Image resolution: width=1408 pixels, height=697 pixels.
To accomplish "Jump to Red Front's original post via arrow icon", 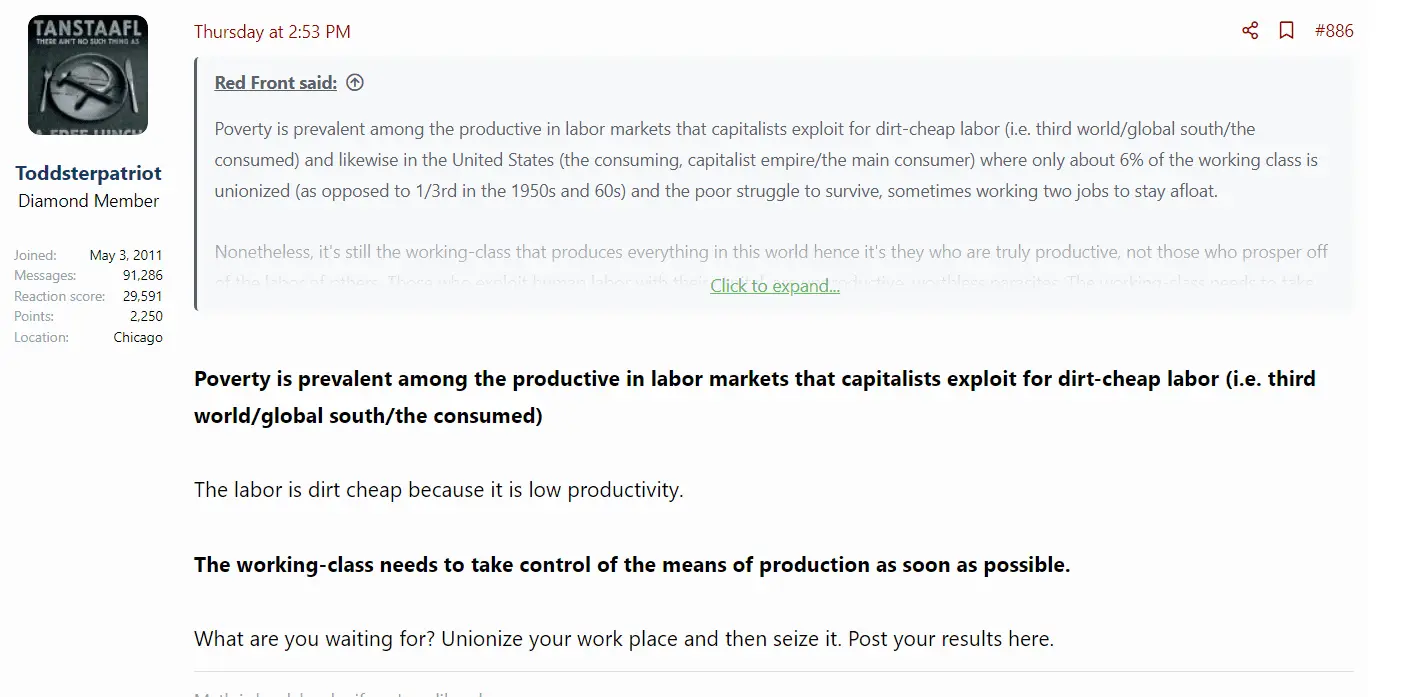I will coord(355,83).
